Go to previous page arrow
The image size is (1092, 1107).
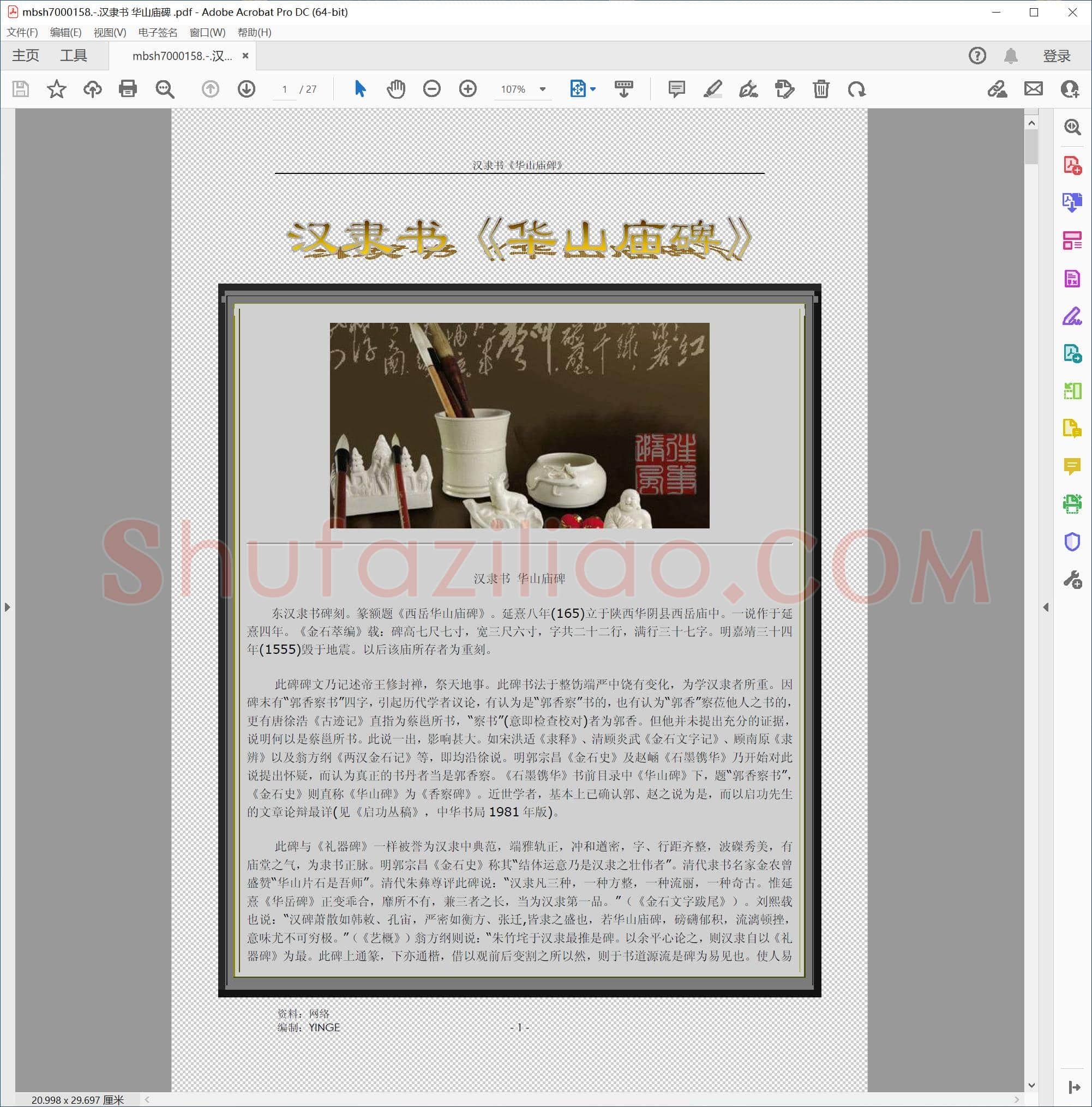(x=211, y=89)
